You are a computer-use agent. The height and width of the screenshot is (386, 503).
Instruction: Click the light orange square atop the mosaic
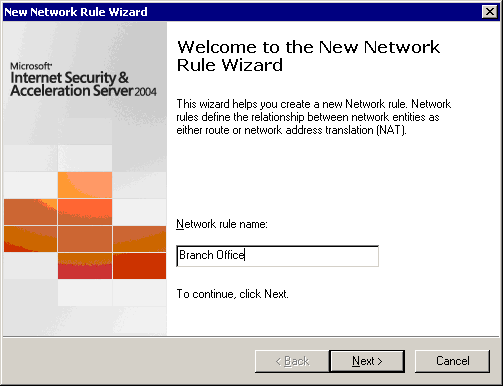[x=85, y=185]
